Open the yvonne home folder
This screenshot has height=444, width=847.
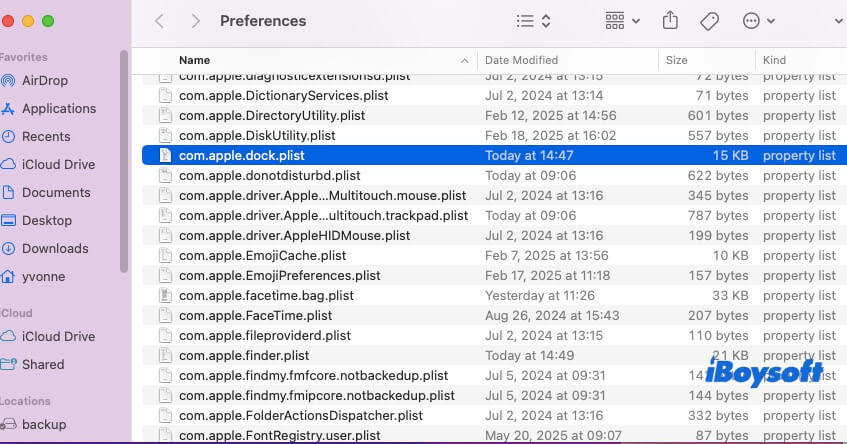[x=44, y=276]
